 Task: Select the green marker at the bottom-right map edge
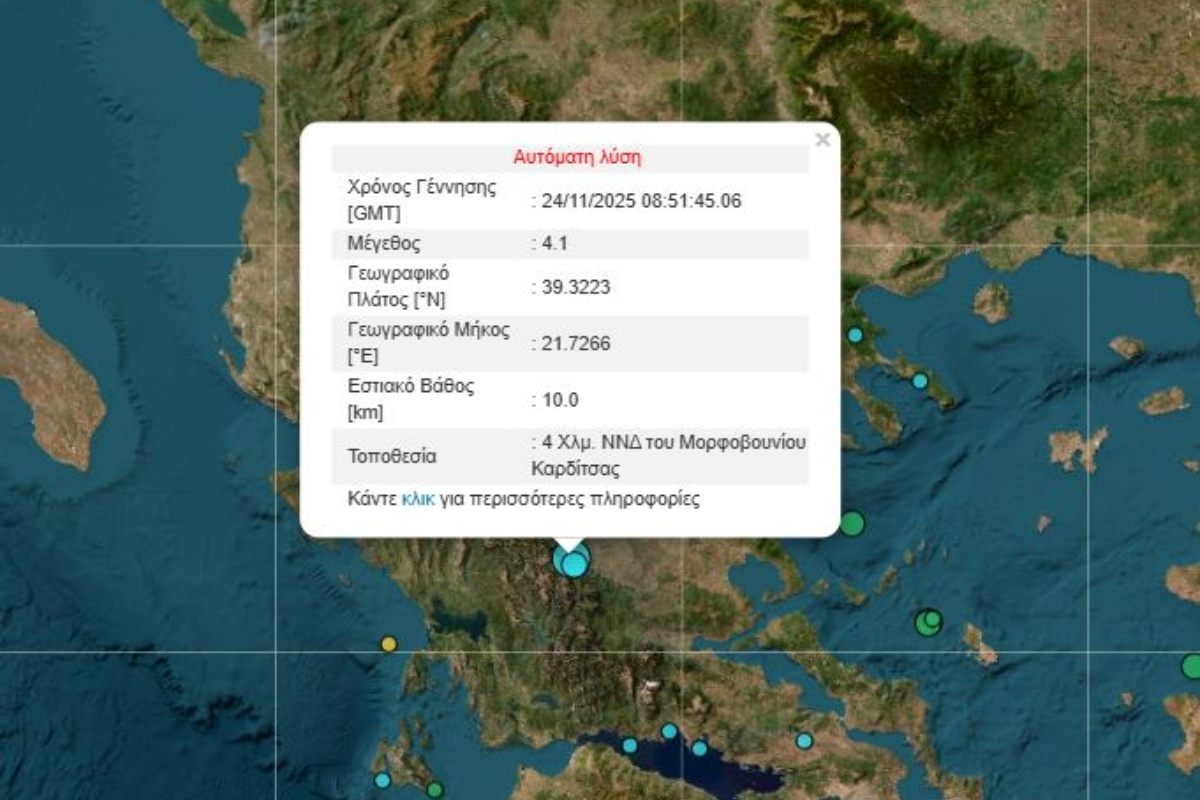click(x=1192, y=668)
